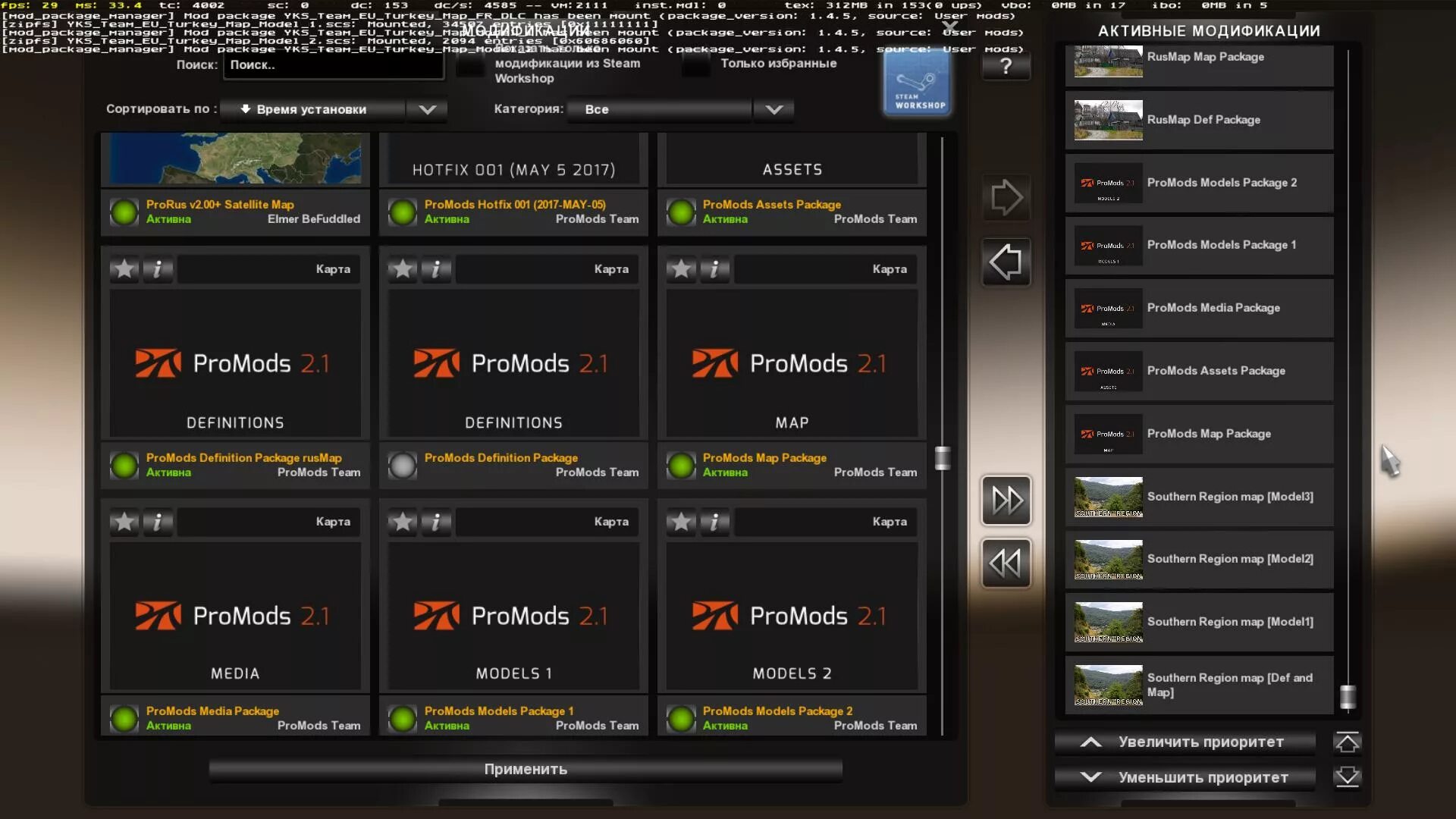Click the mod search input field

334,65
